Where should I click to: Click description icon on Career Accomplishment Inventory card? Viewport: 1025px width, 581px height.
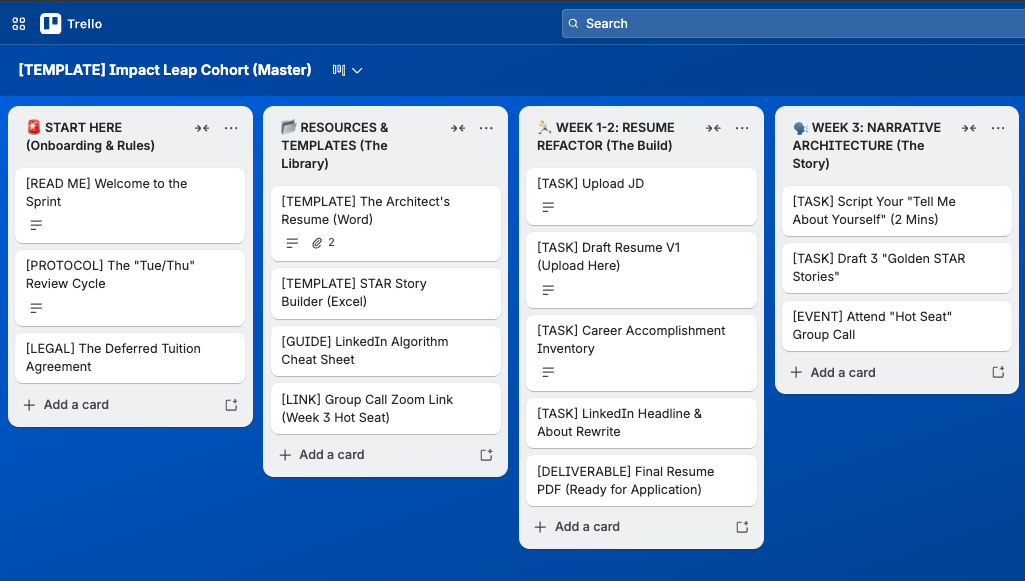[546, 372]
